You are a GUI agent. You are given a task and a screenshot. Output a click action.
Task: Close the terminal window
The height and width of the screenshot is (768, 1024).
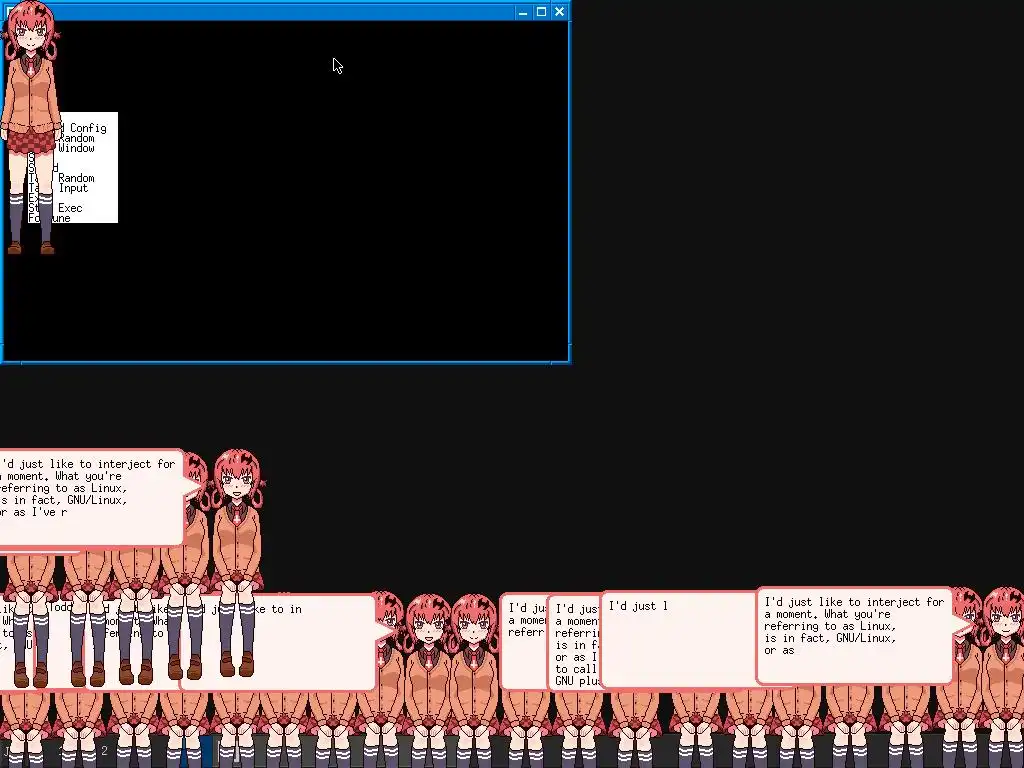pos(560,12)
